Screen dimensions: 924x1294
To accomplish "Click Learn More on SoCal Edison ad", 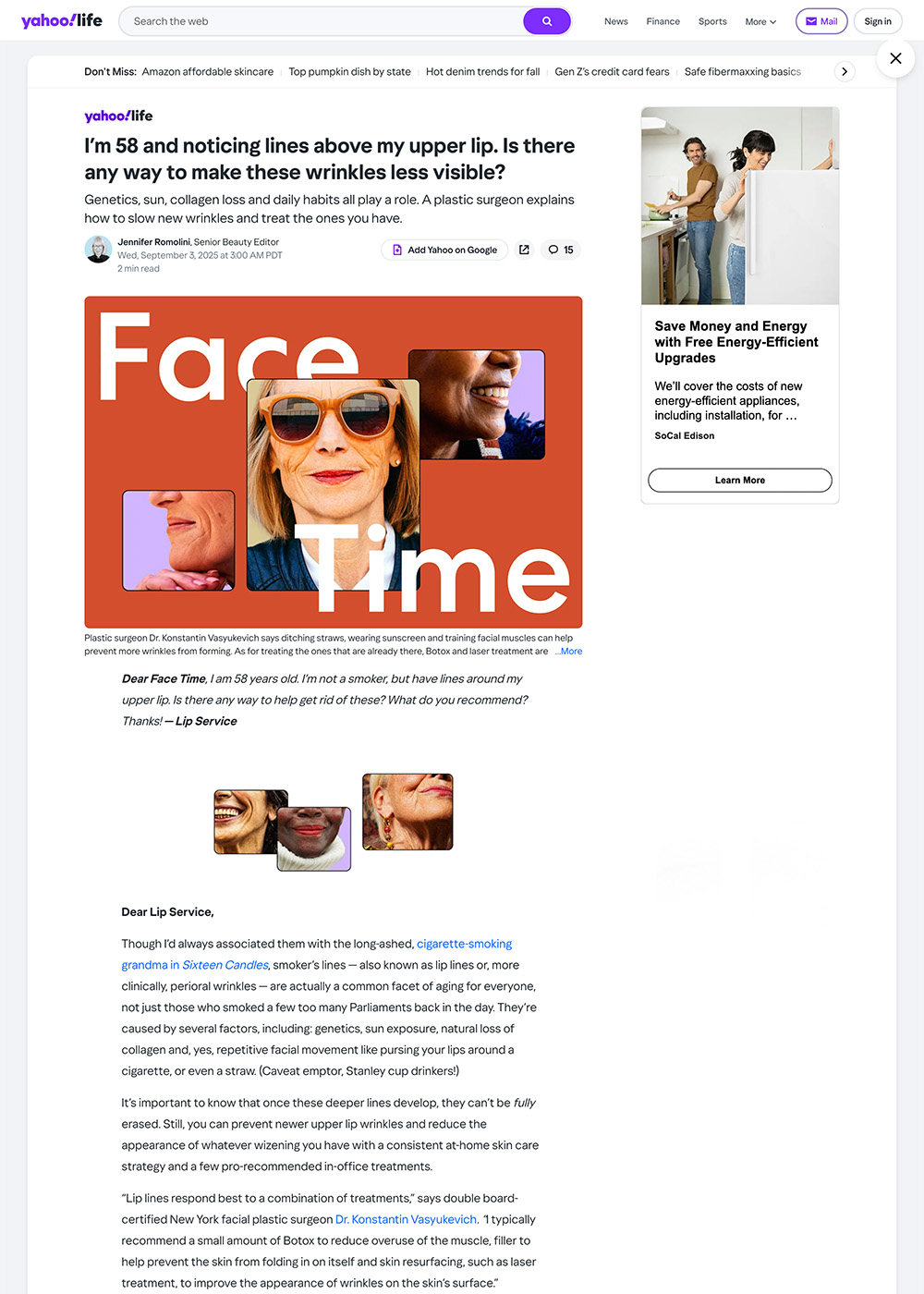I will 740,480.
